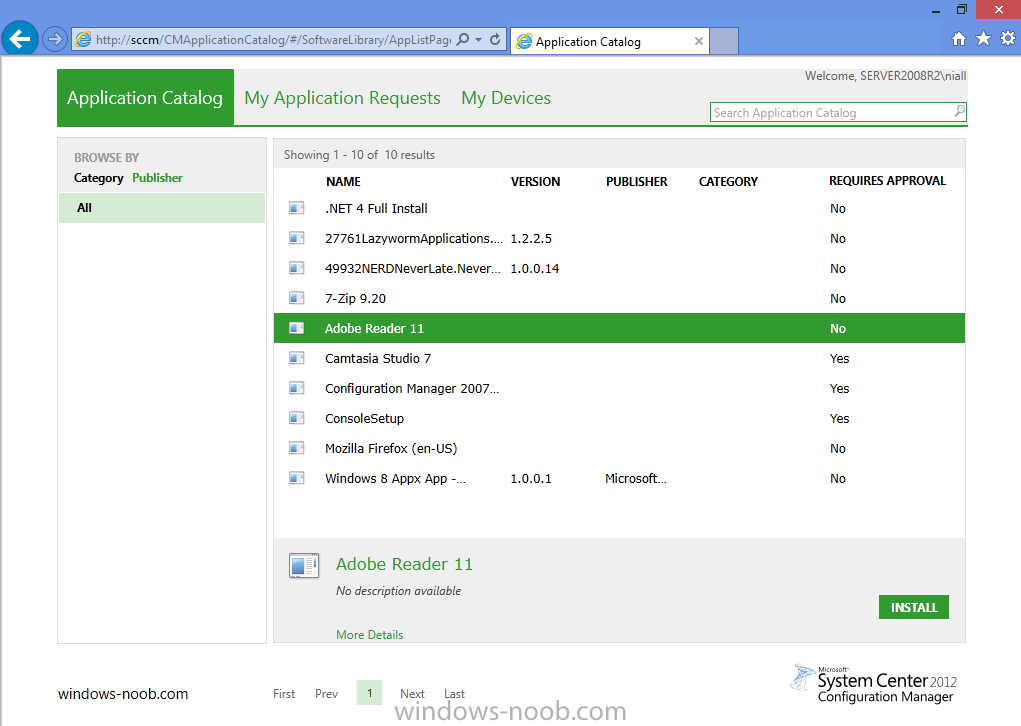Click the Microsoft... publisher cell
1021x726 pixels.
636,479
